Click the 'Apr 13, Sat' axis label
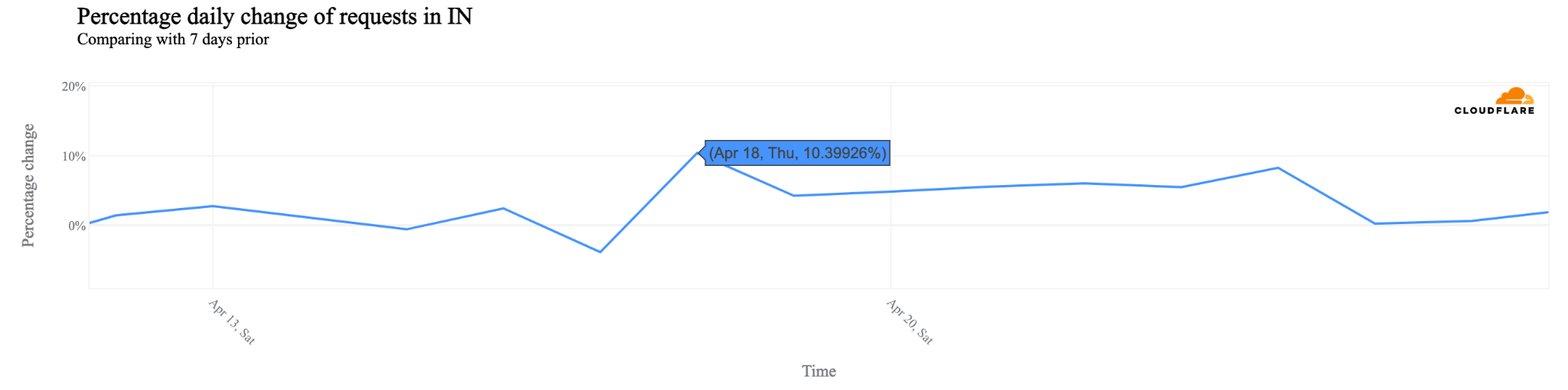 coord(231,322)
